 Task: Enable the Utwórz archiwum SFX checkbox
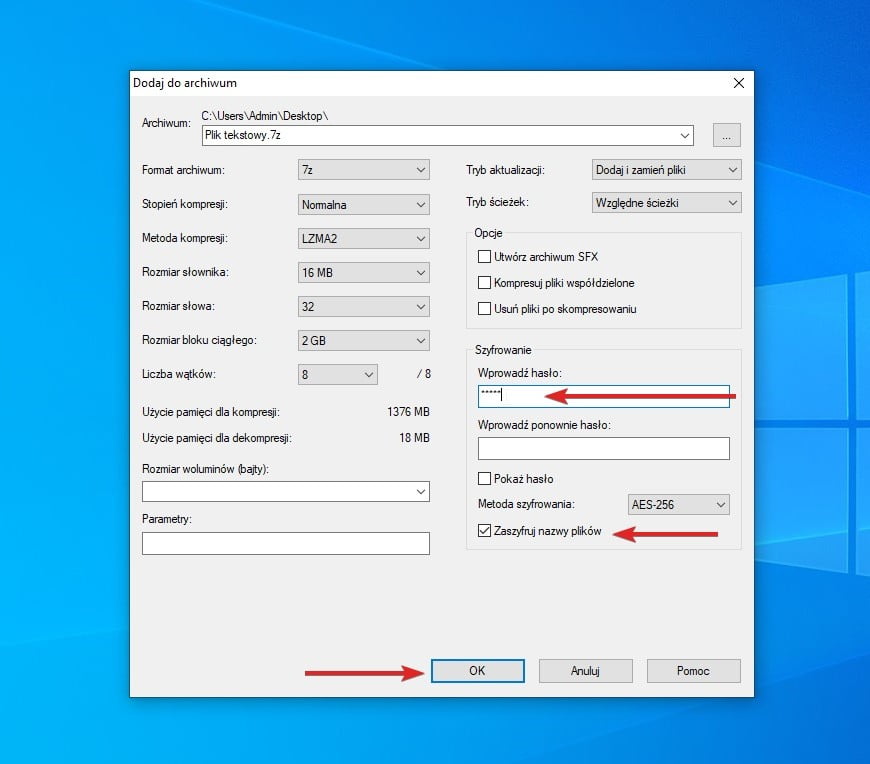(486, 257)
